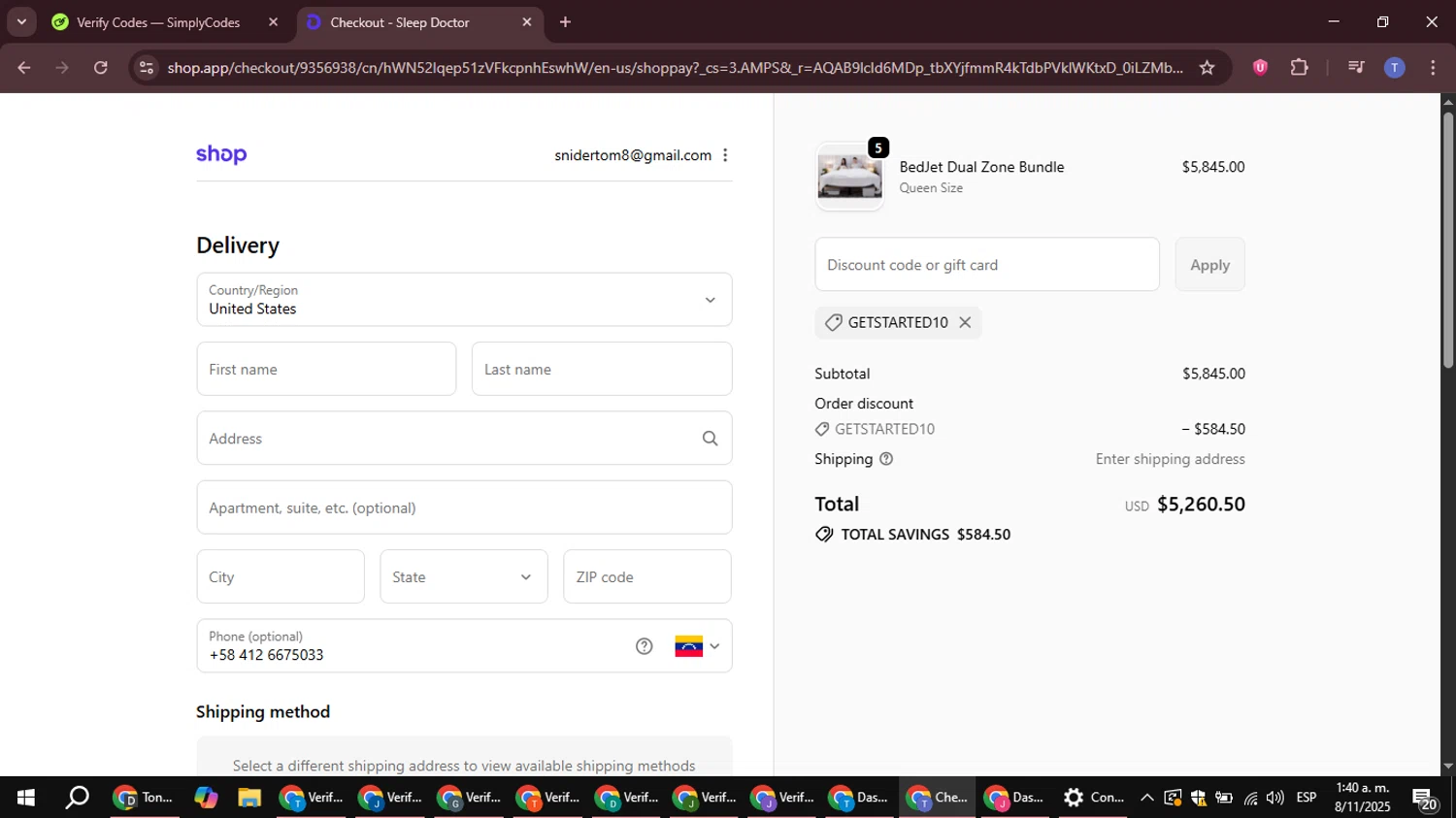Viewport: 1456px width, 818px height.
Task: Open account options three-dot menu beside email
Action: [x=725, y=155]
